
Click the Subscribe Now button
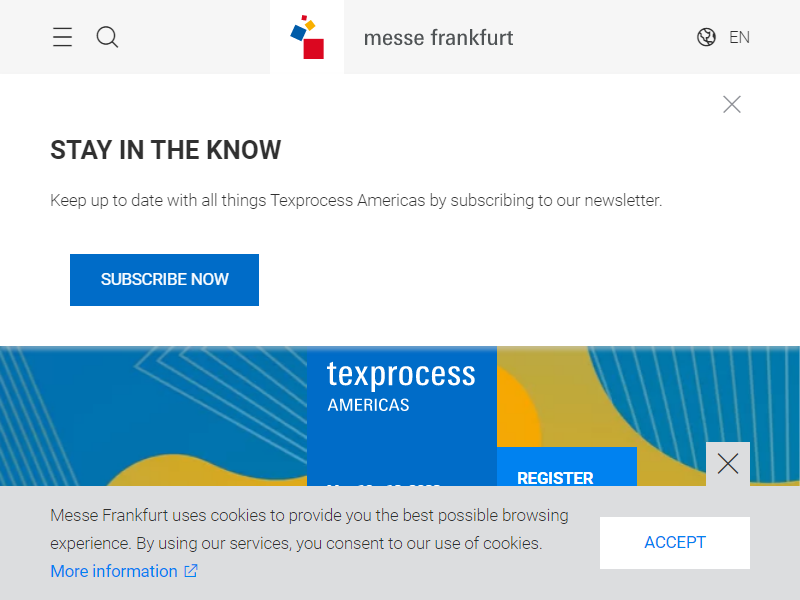point(164,280)
